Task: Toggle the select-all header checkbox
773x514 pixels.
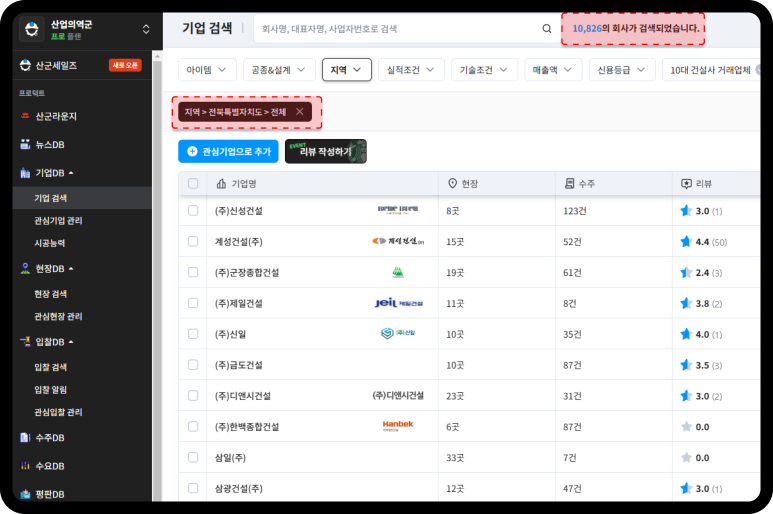Action: (193, 183)
